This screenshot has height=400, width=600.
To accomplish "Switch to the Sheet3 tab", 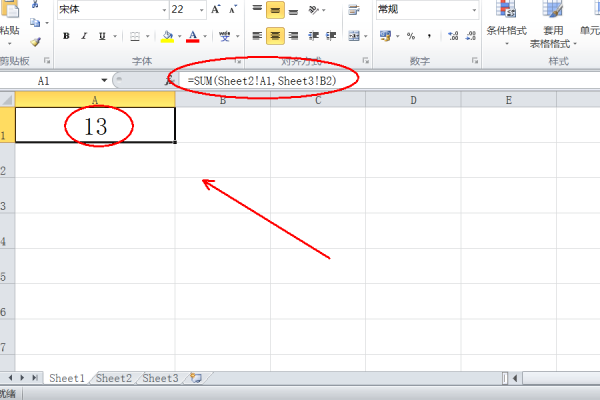I will pos(159,378).
